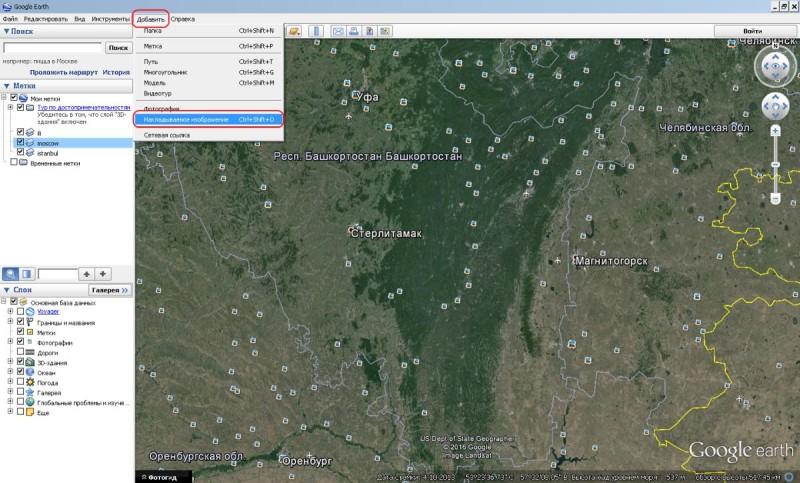The height and width of the screenshot is (483, 800).
Task: Click the zoom slider handle
Action: [776, 164]
